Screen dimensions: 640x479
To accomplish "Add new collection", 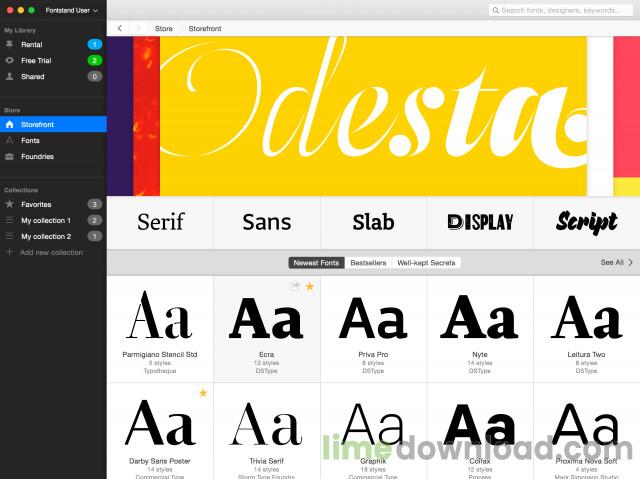I will [50, 252].
